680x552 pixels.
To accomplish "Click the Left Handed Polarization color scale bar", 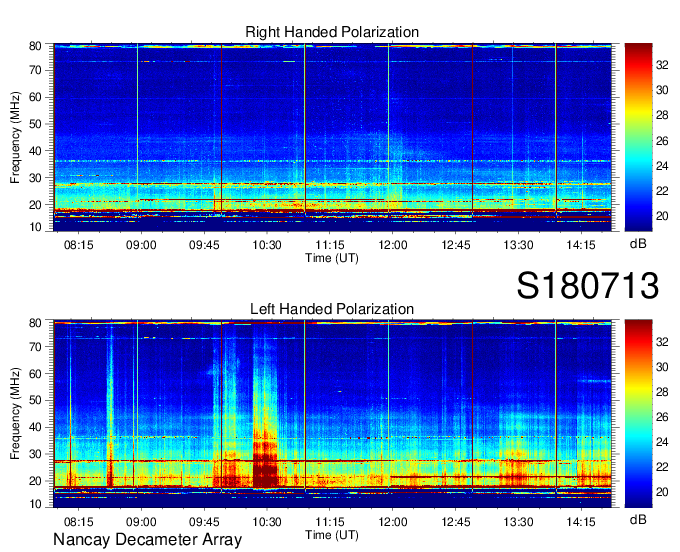I will pyautogui.click(x=638, y=414).
